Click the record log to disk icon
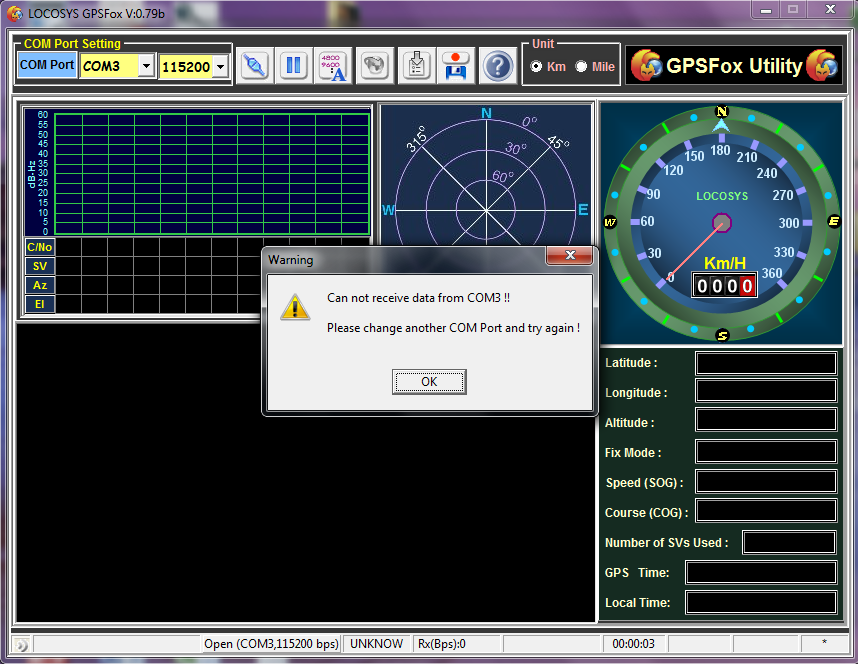Image resolution: width=858 pixels, height=664 pixels. tap(455, 66)
